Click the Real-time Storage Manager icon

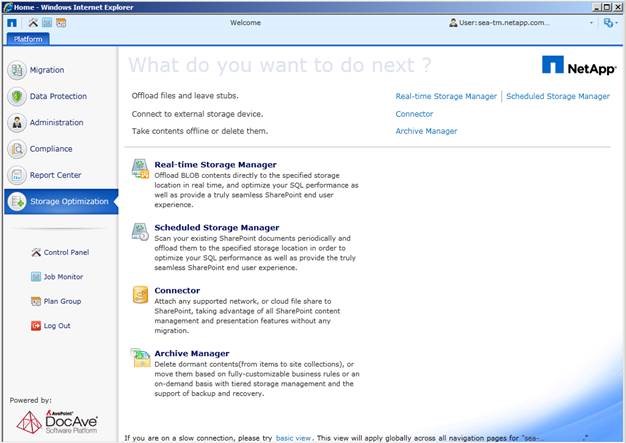140,168
